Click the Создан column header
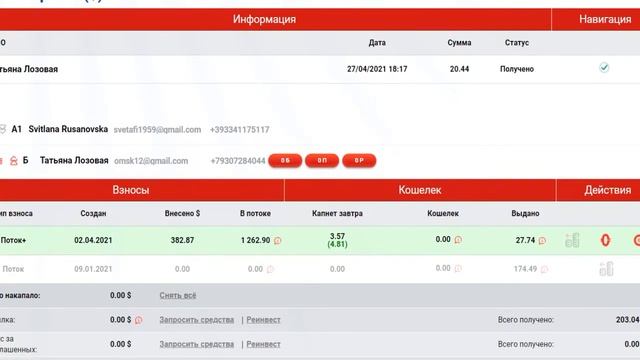The height and width of the screenshot is (360, 640). (x=93, y=213)
